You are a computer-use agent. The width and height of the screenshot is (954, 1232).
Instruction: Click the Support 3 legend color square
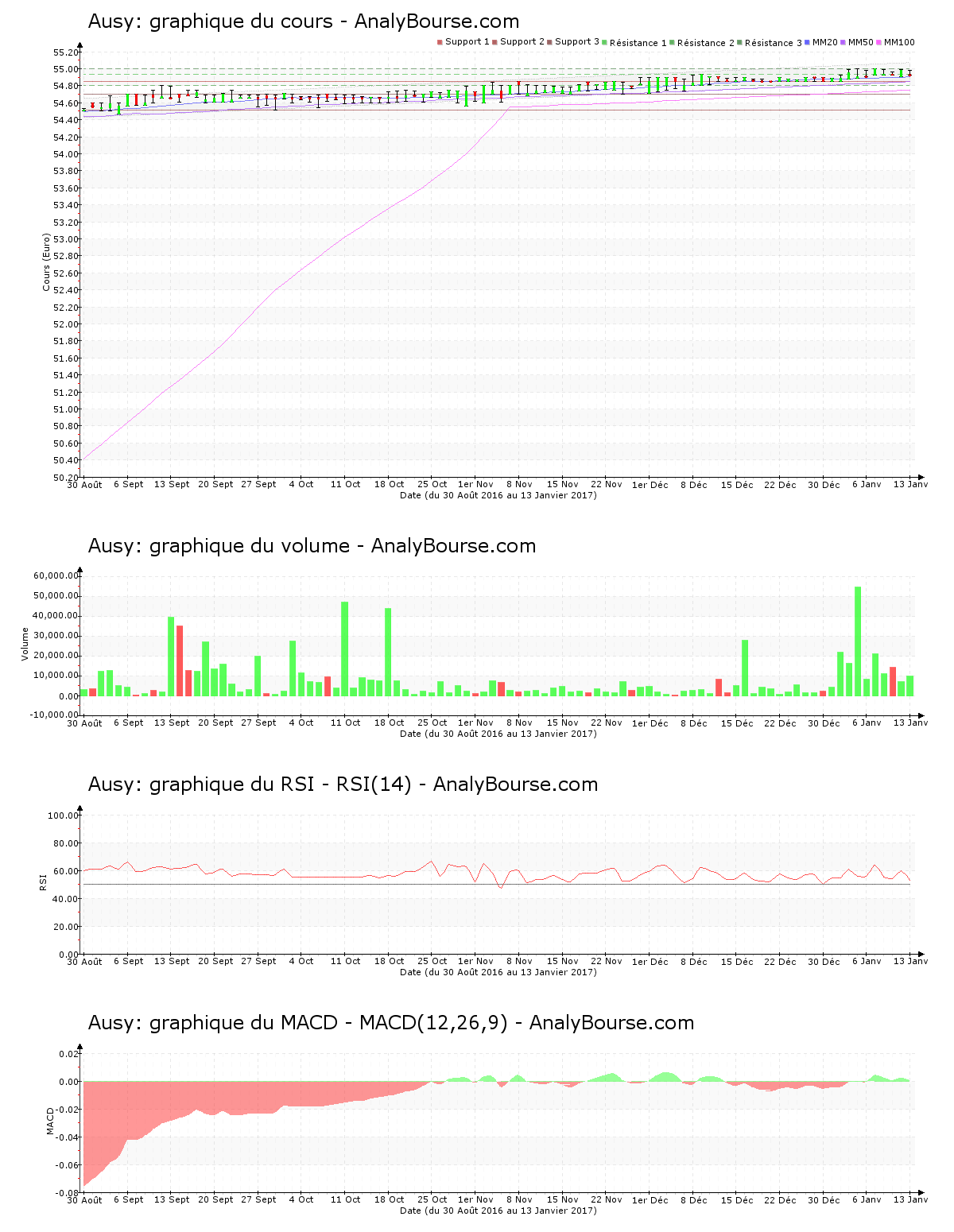tap(549, 42)
